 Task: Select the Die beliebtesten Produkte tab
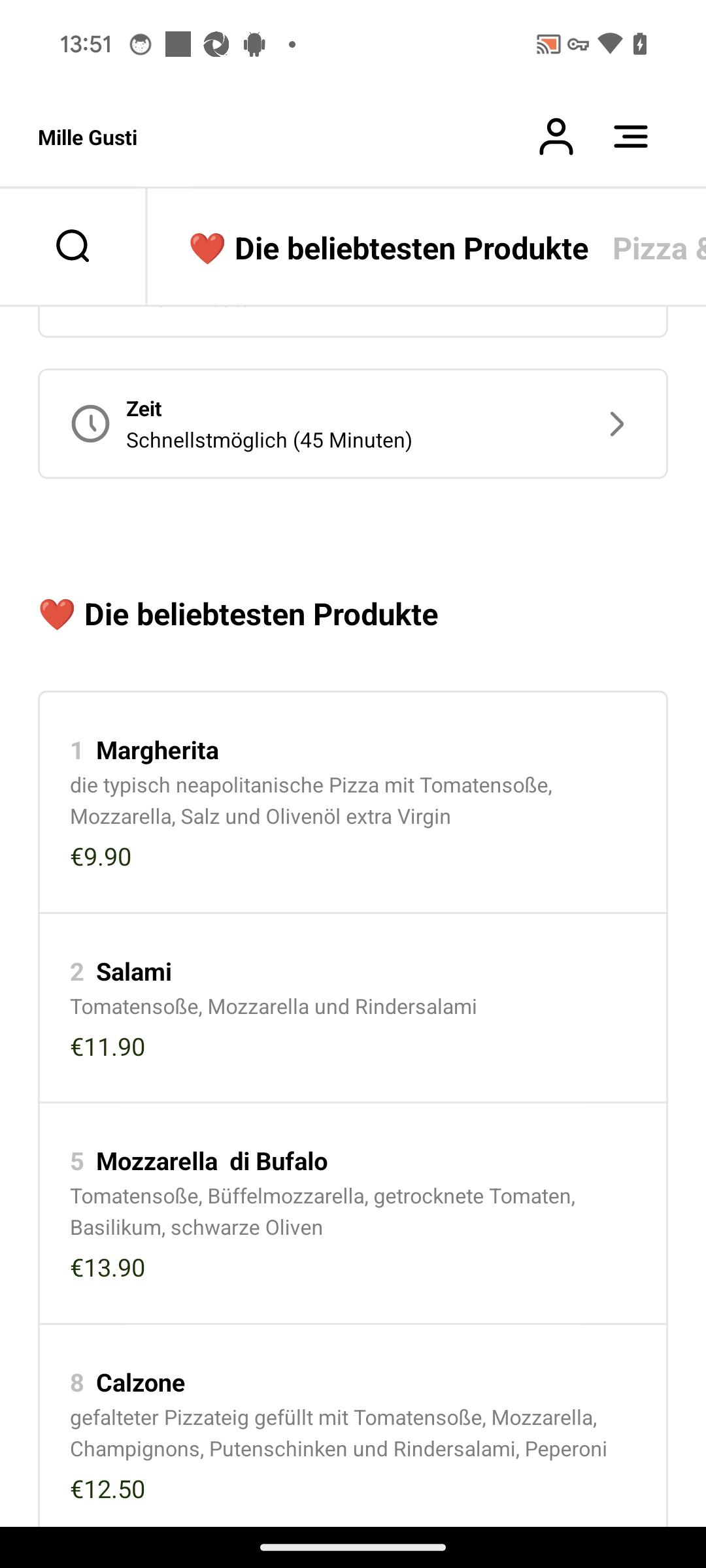tap(389, 249)
